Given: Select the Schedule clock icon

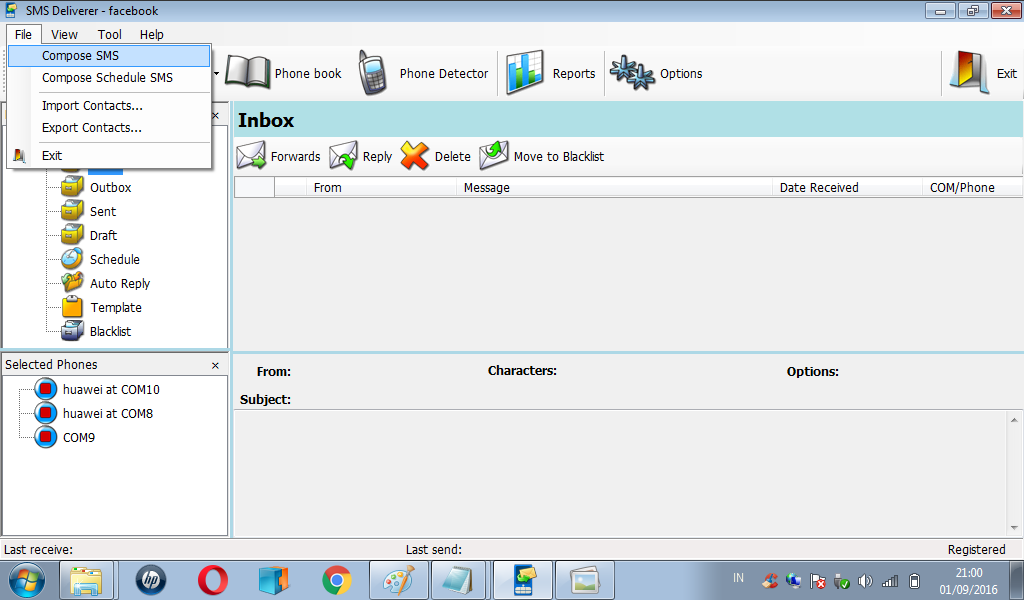Looking at the screenshot, I should point(72,259).
